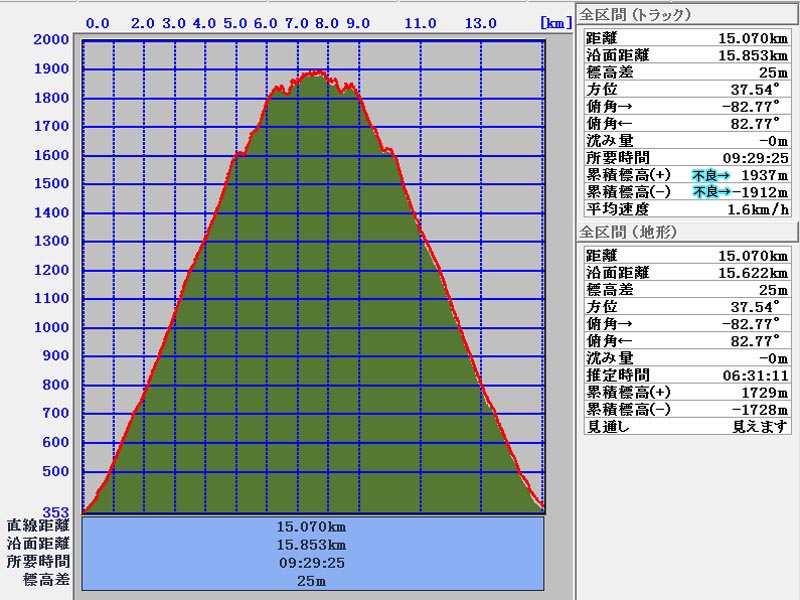
Task: Click the 累積標高(+) 1729m terrain row
Action: click(x=687, y=393)
